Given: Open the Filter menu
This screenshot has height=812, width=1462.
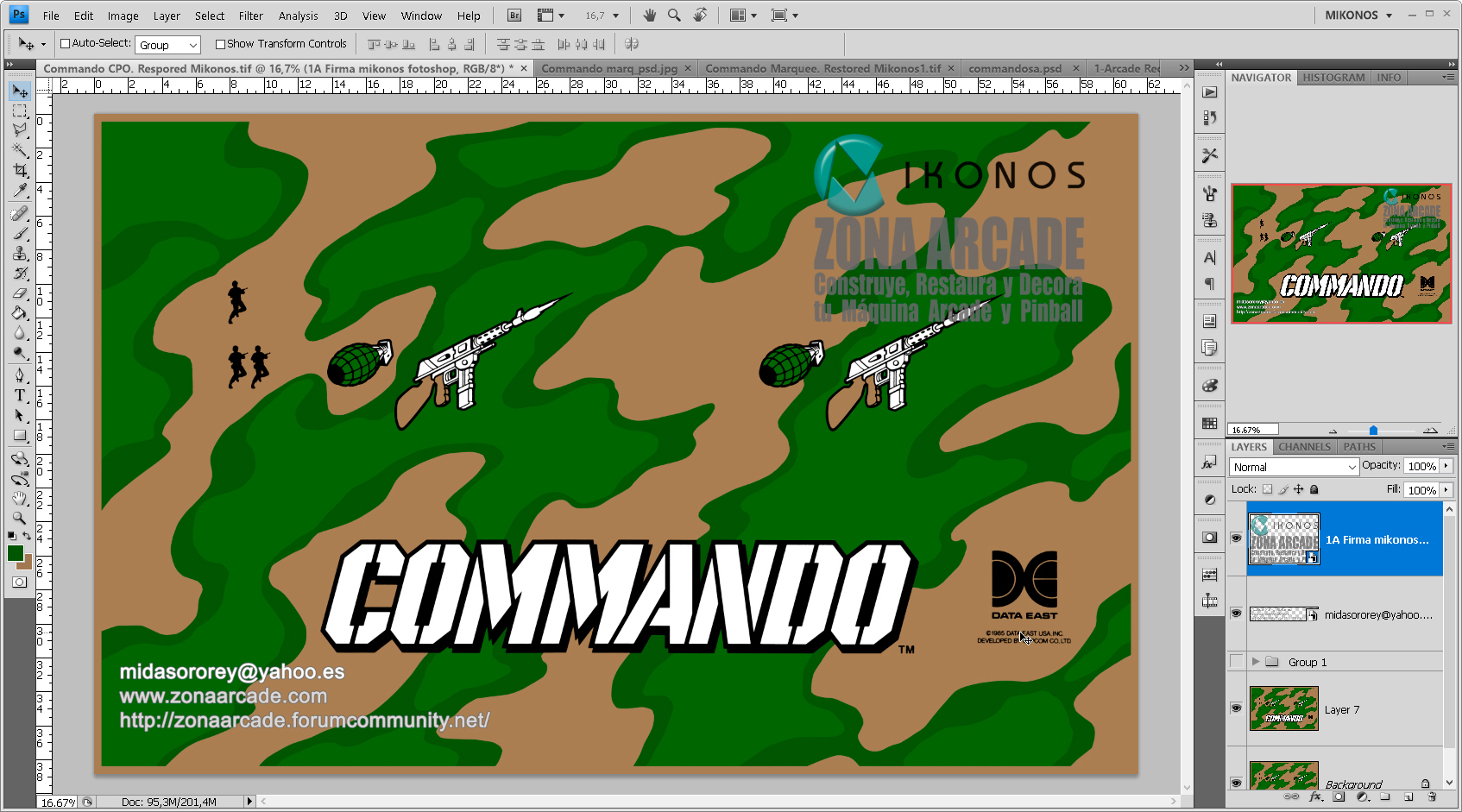Looking at the screenshot, I should pyautogui.click(x=250, y=16).
